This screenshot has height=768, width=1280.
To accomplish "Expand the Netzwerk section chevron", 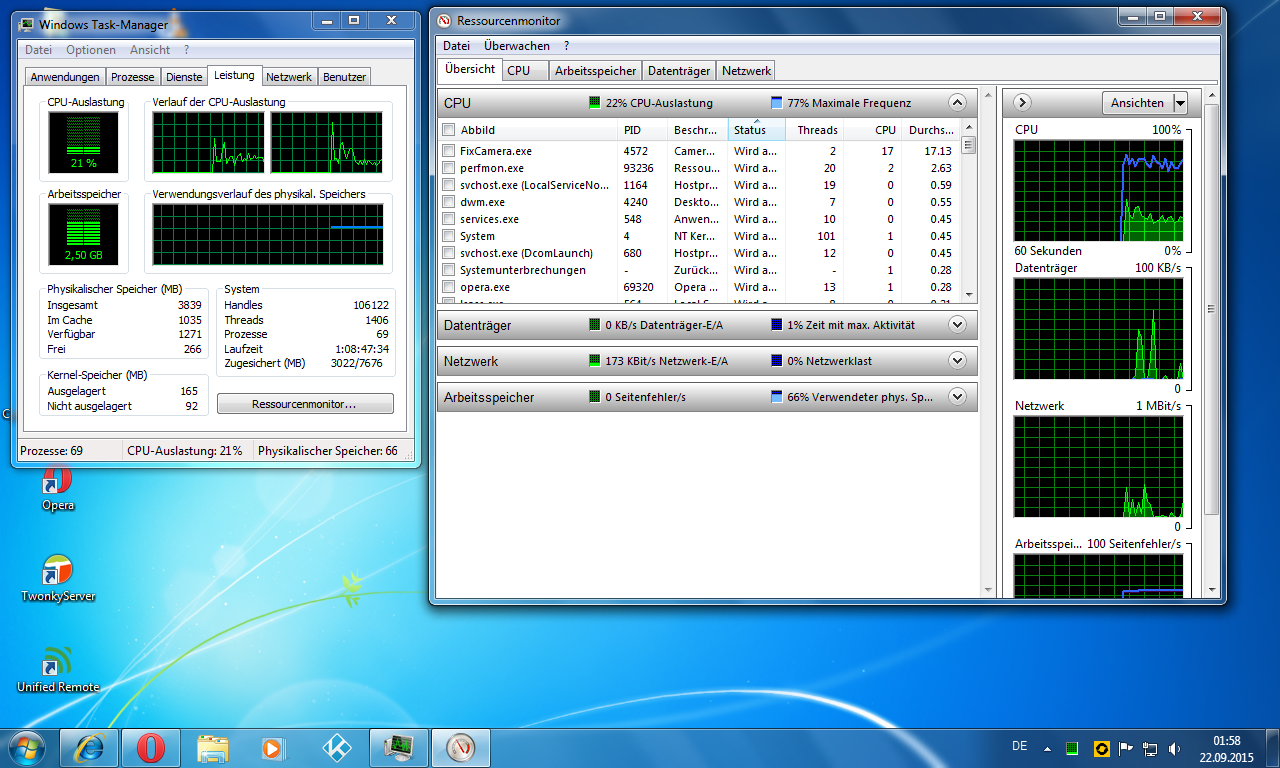I will (x=957, y=361).
